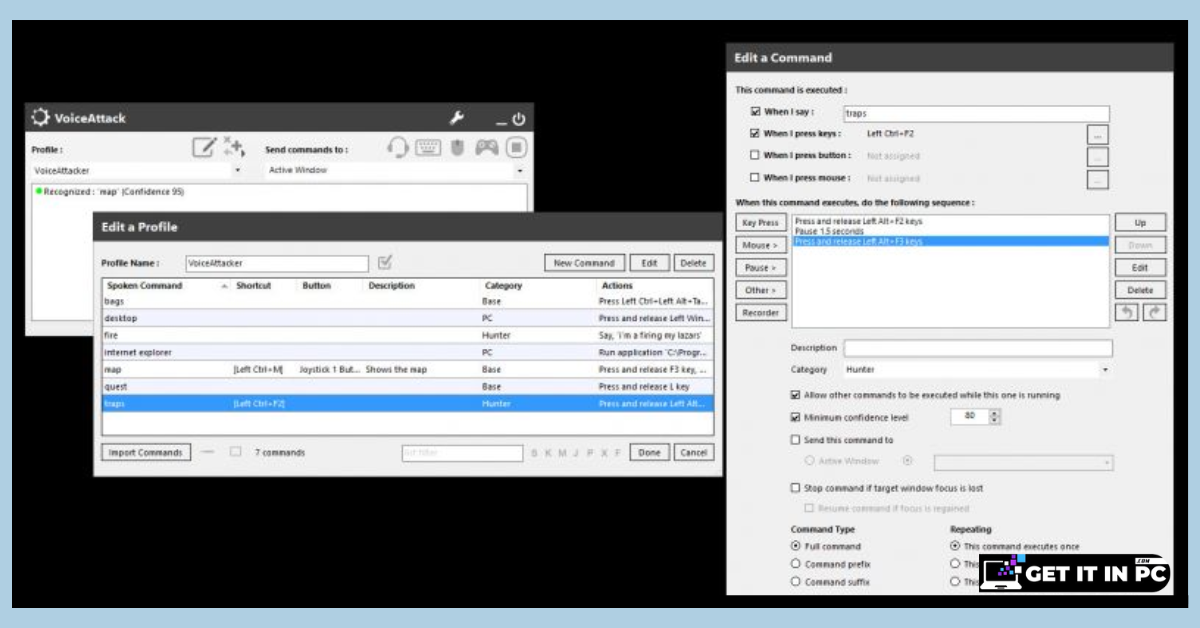Select the 'quest' command row
Screen dimensions: 1200x628
408,386
